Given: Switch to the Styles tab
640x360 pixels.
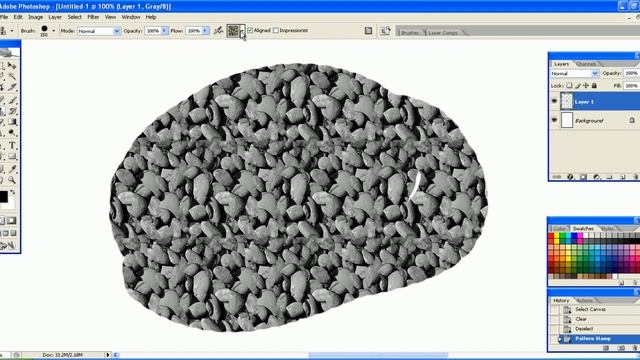Looking at the screenshot, I should pyautogui.click(x=607, y=229).
